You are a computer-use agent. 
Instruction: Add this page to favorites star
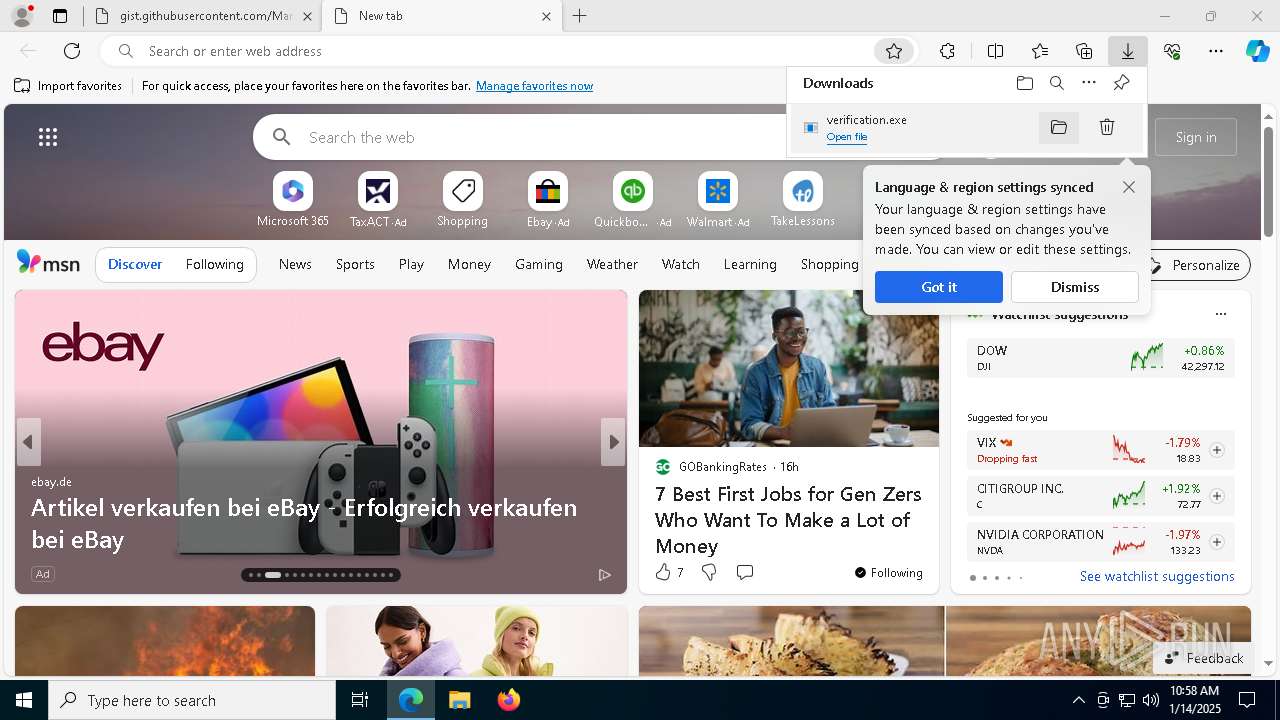click(x=894, y=51)
